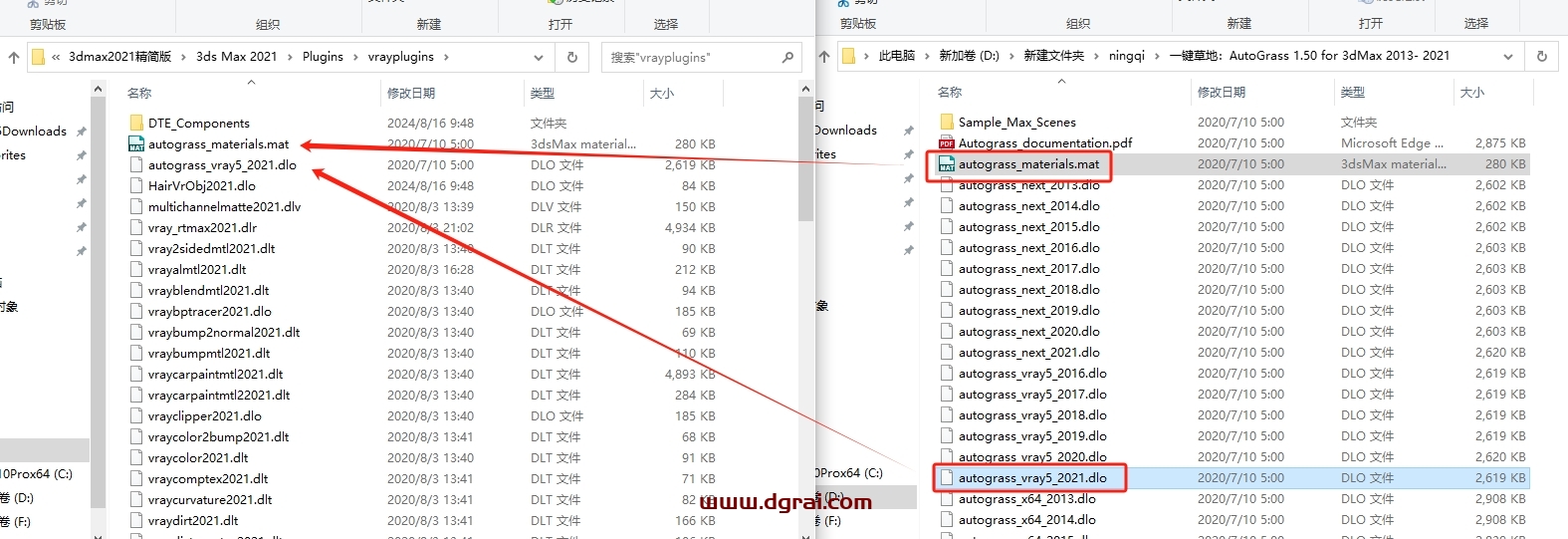The image size is (1568, 539).
Task: Expand chevron after Plugins in left breadcrumb
Action: coord(355,57)
